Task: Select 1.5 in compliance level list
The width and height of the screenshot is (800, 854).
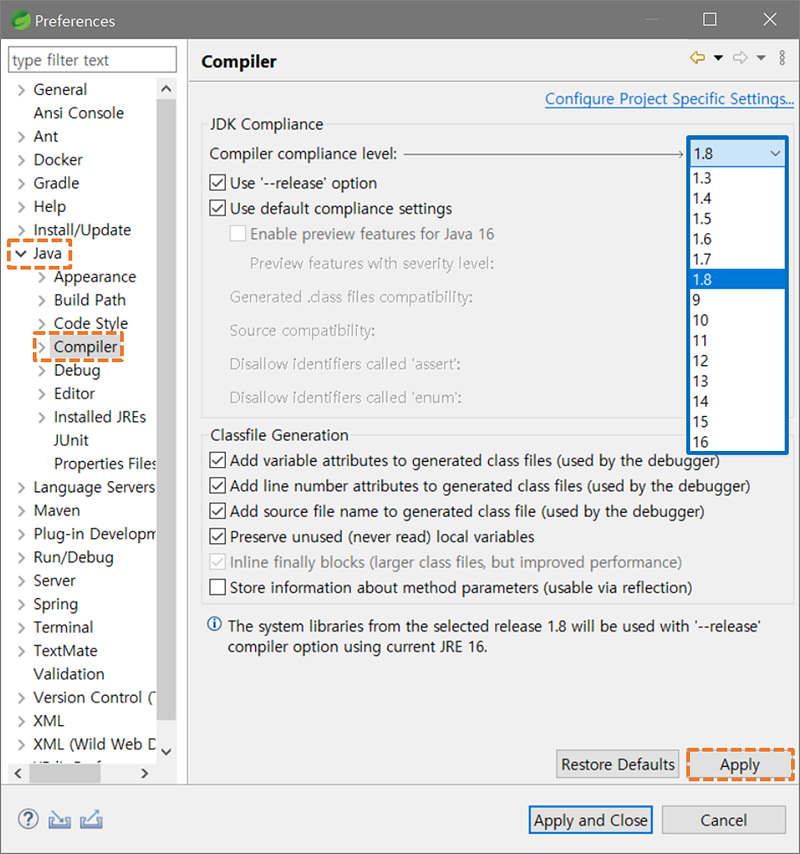Action: 737,218
